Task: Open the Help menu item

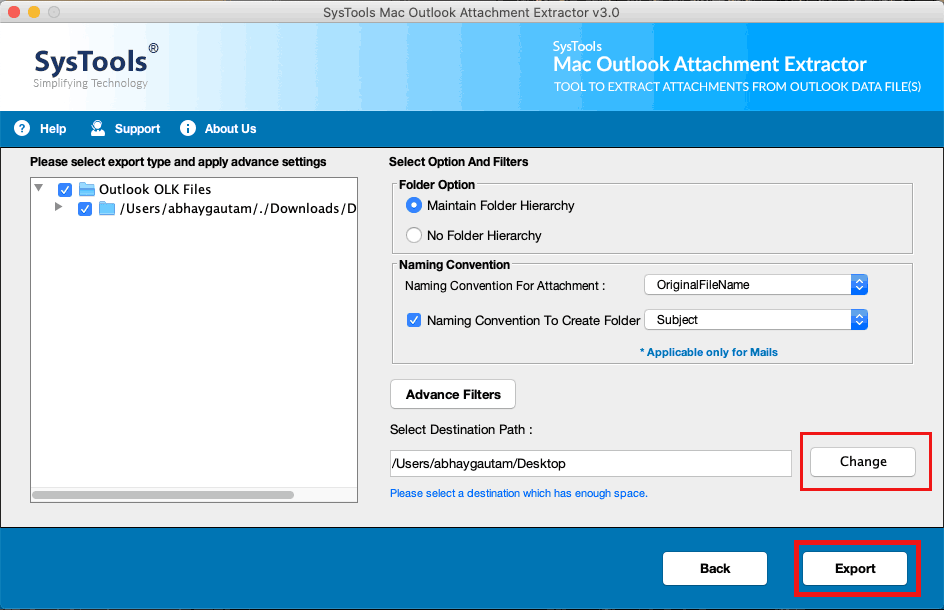Action: [53, 128]
